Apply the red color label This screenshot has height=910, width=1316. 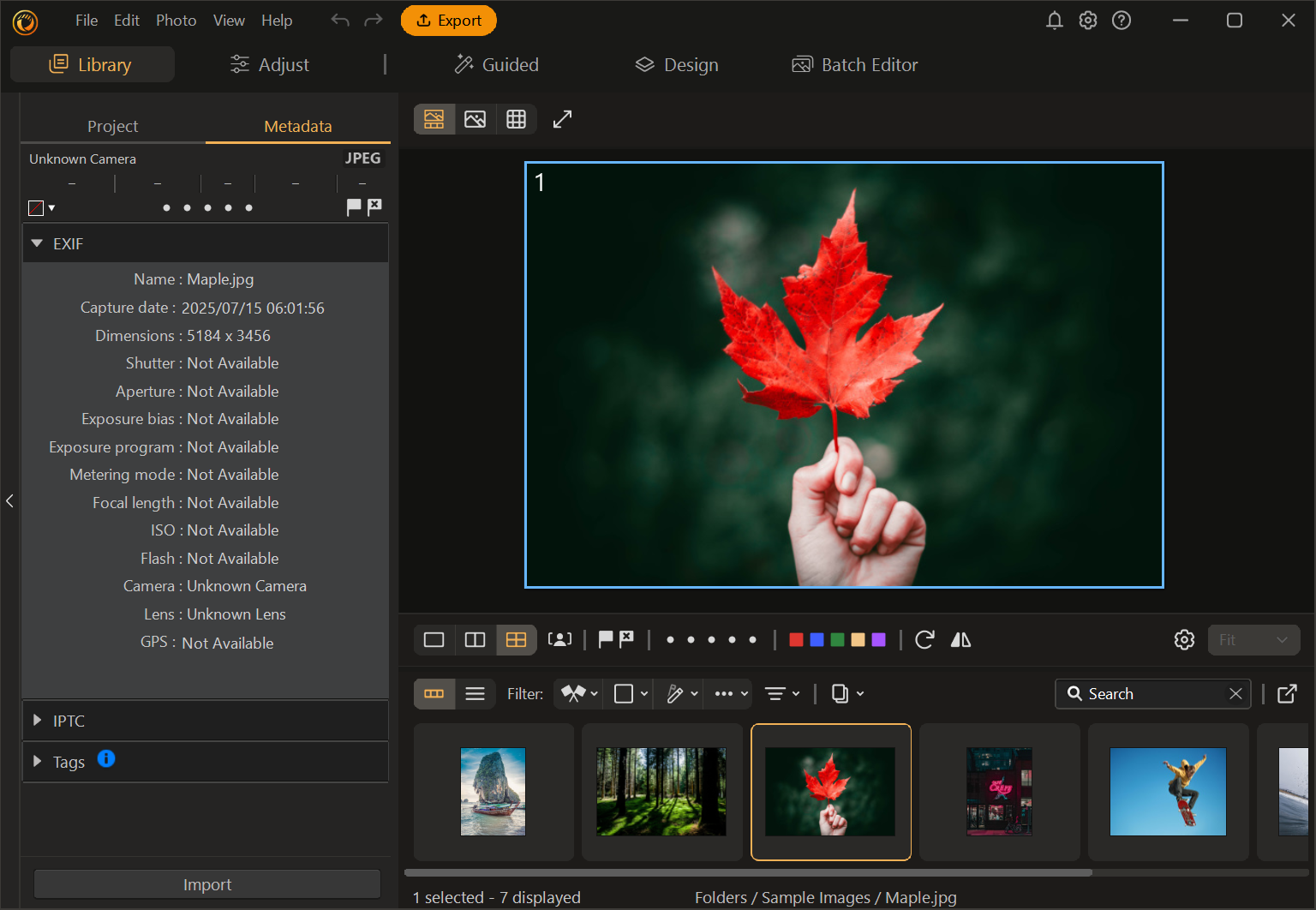(x=796, y=640)
